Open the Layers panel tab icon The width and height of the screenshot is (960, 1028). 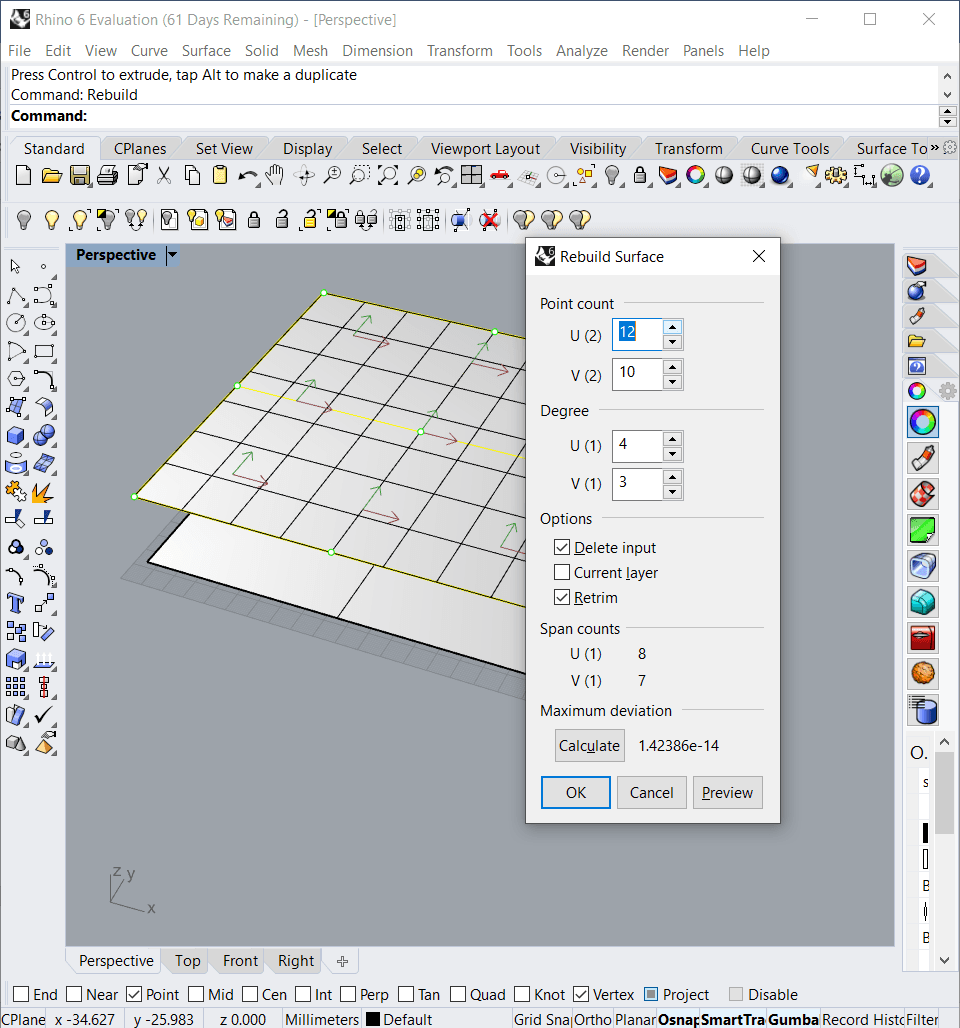[x=917, y=266]
